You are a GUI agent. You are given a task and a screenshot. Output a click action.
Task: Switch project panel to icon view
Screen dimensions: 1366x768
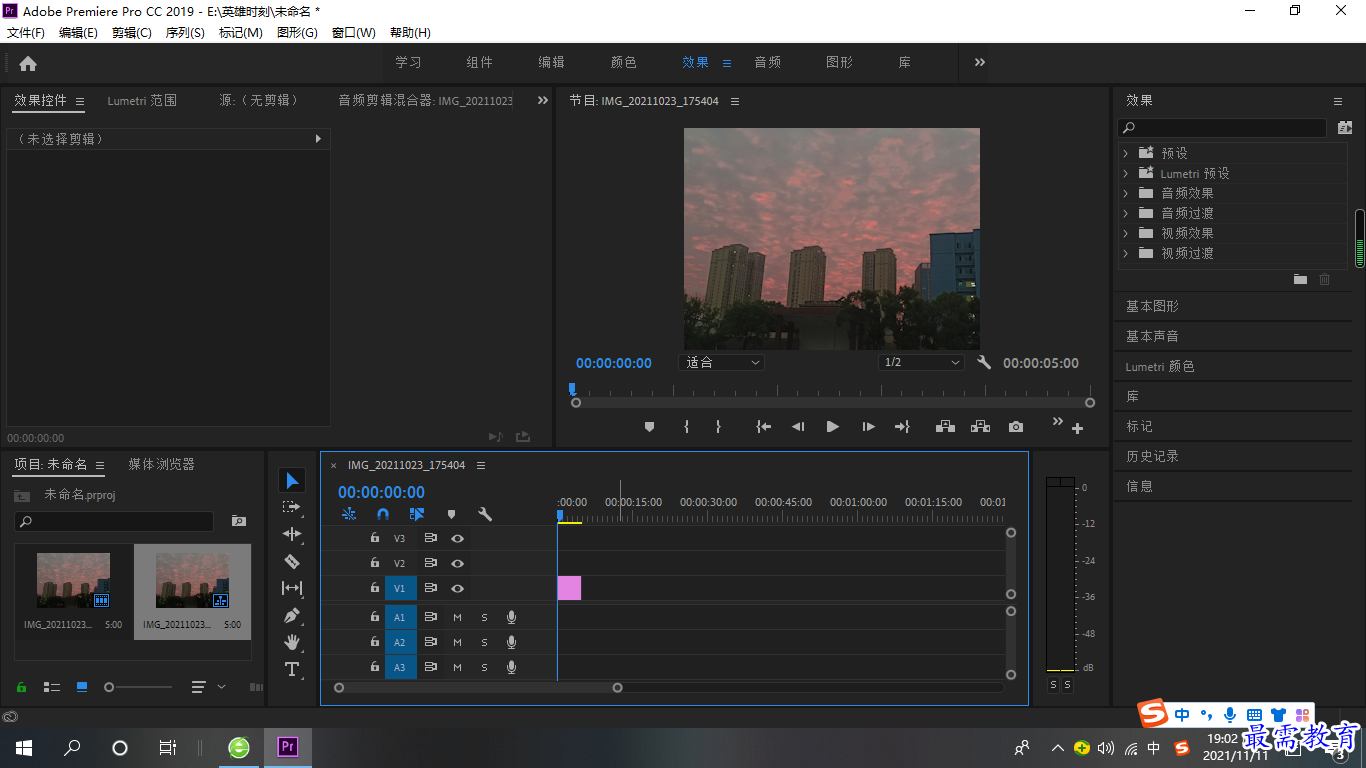pos(82,687)
